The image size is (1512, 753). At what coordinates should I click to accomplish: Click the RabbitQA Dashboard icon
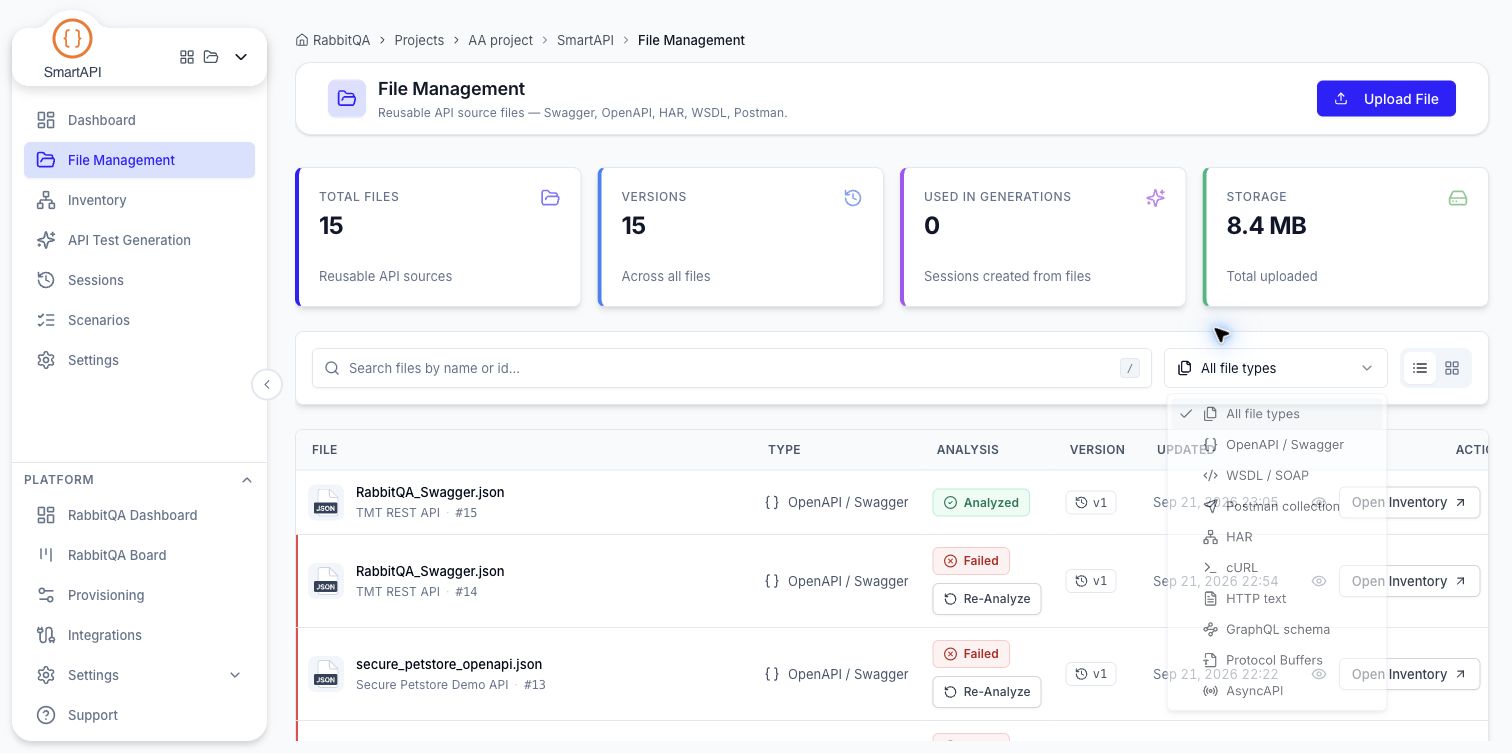(46, 515)
